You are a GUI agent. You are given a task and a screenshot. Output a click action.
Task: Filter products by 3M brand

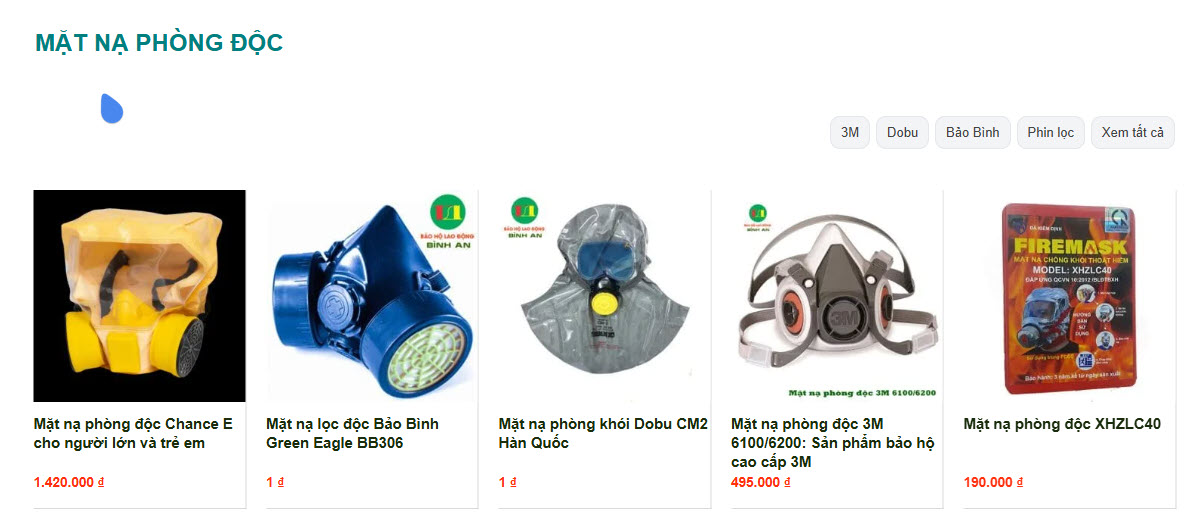[x=850, y=133]
